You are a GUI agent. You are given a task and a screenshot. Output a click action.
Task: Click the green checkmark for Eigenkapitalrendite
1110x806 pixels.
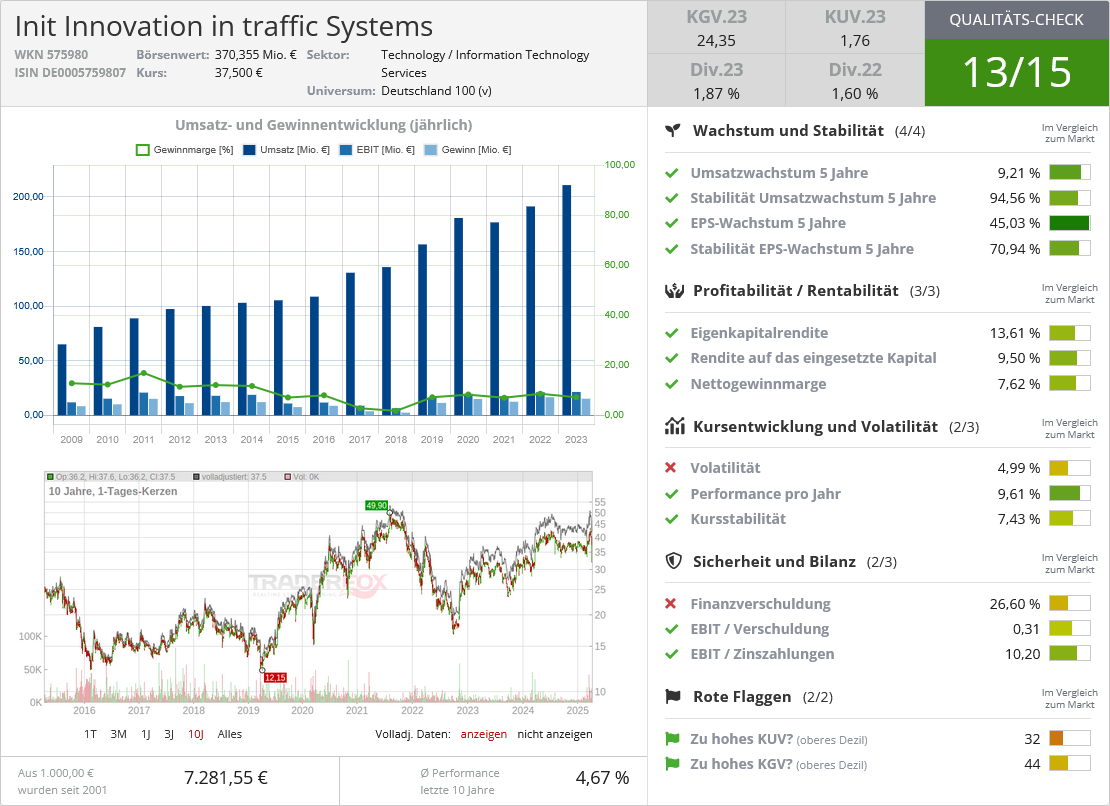[672, 333]
